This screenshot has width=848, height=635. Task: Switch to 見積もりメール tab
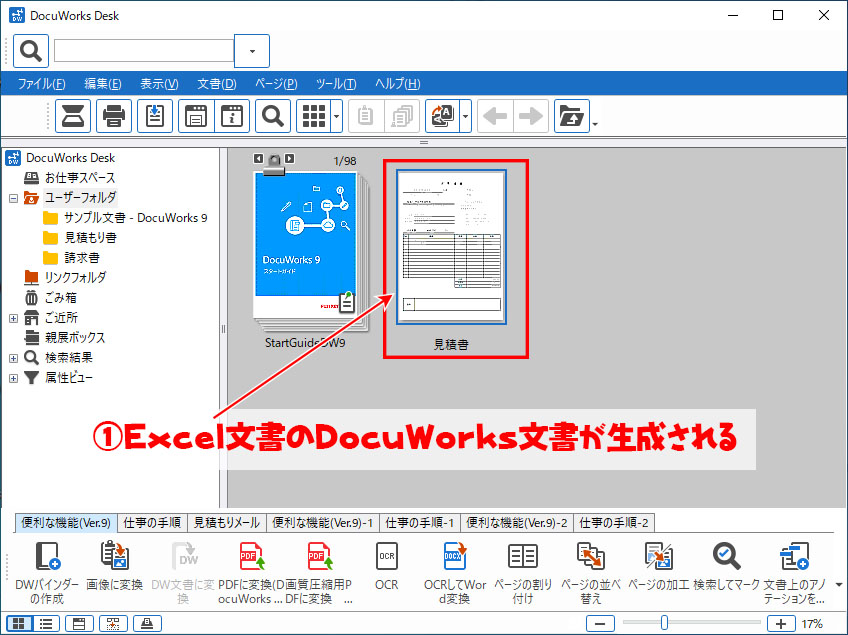click(227, 522)
